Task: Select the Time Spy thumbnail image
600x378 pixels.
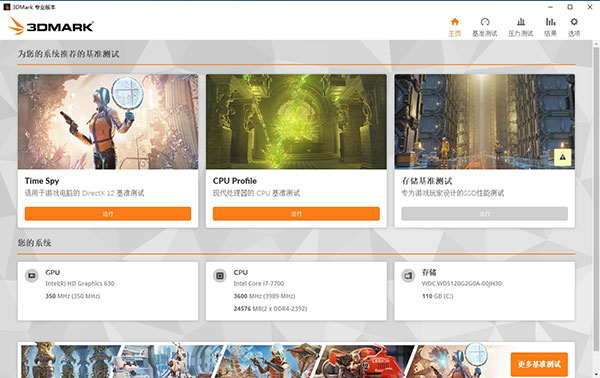Action: point(108,122)
